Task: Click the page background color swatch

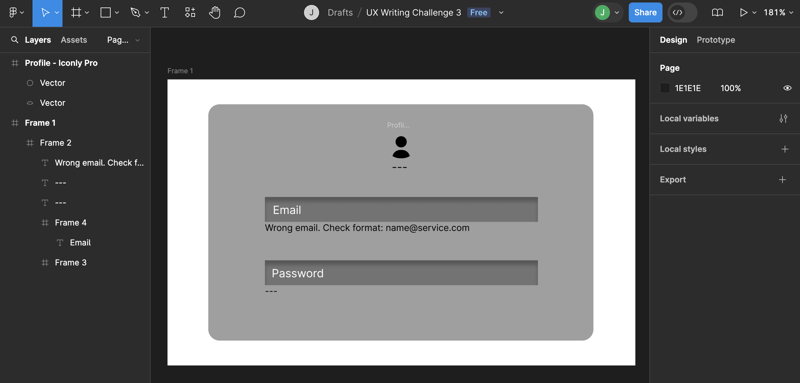Action: (665, 88)
